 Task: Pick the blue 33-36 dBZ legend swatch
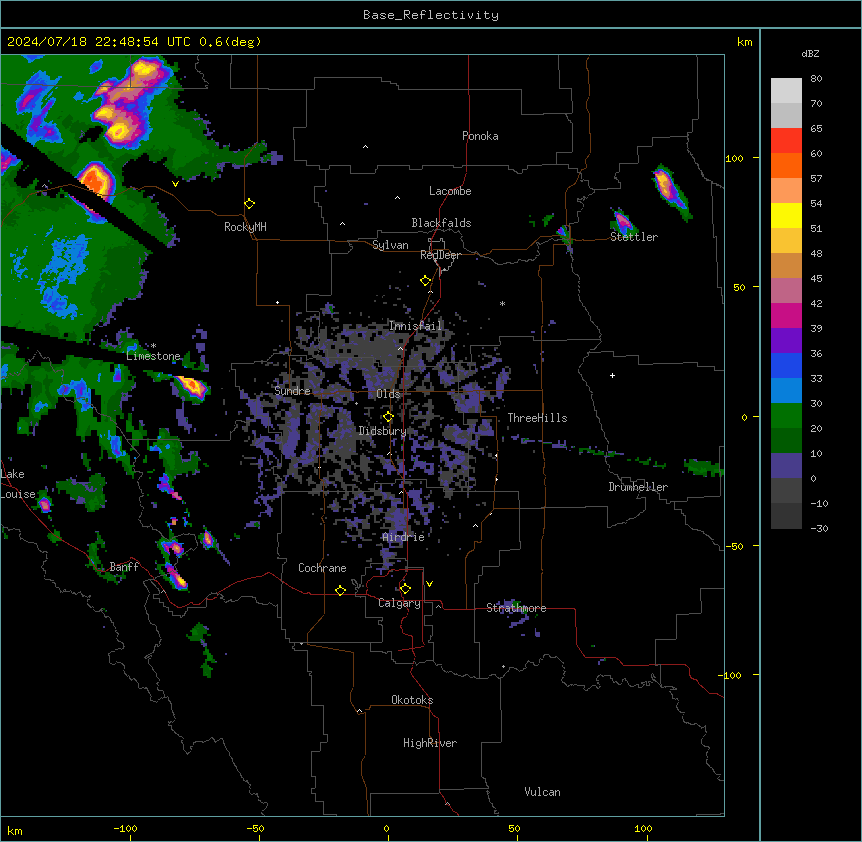[786, 365]
